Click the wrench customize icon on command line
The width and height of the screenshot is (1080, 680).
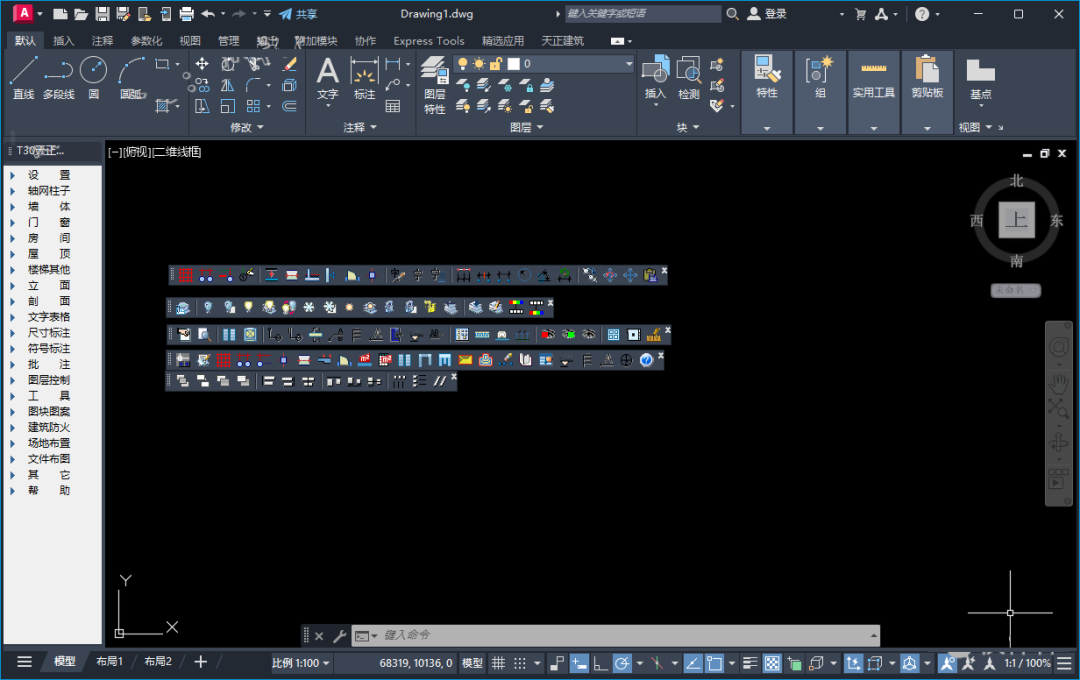click(340, 636)
